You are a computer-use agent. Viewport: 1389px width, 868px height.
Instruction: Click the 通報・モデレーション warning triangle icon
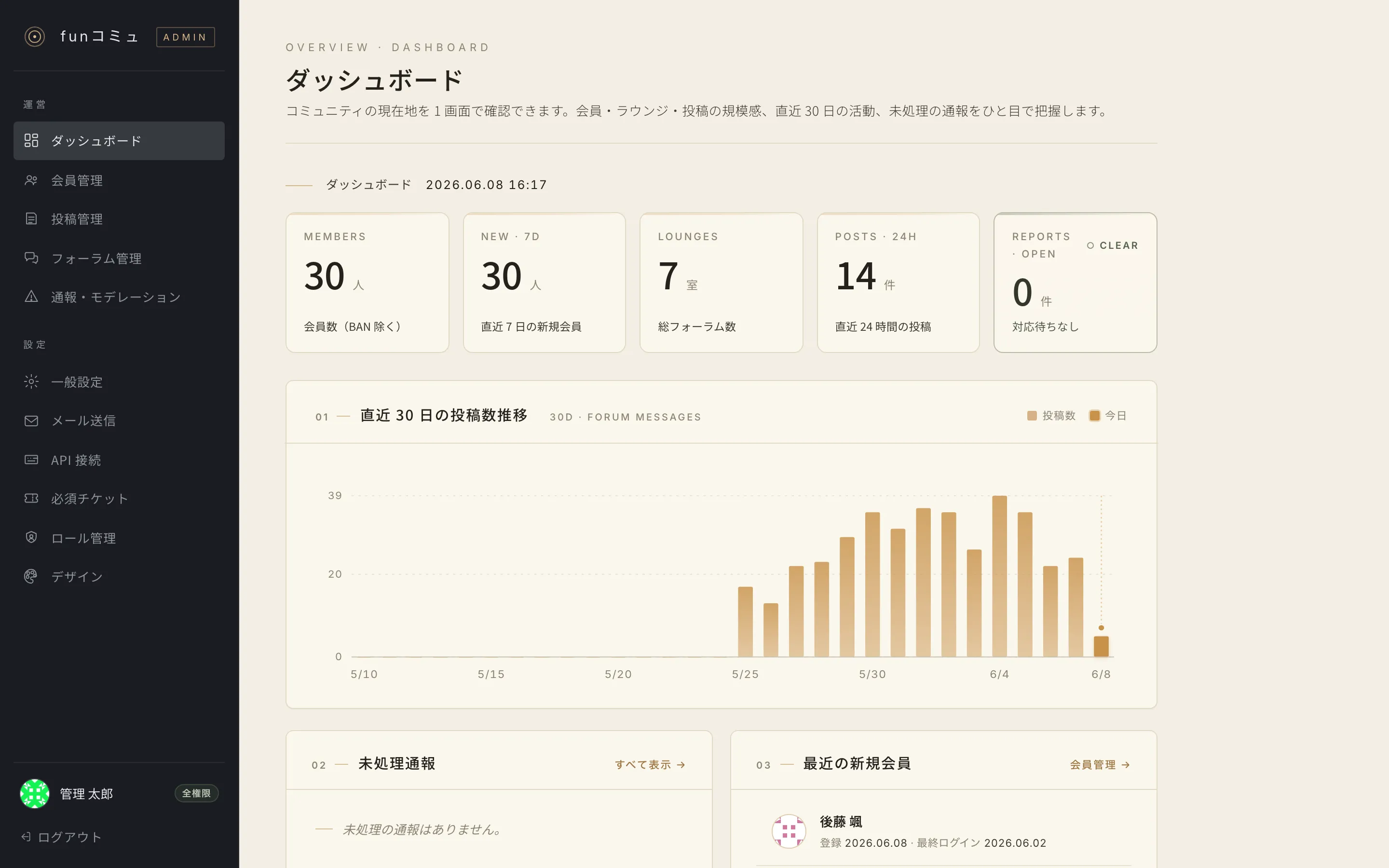[x=31, y=297]
